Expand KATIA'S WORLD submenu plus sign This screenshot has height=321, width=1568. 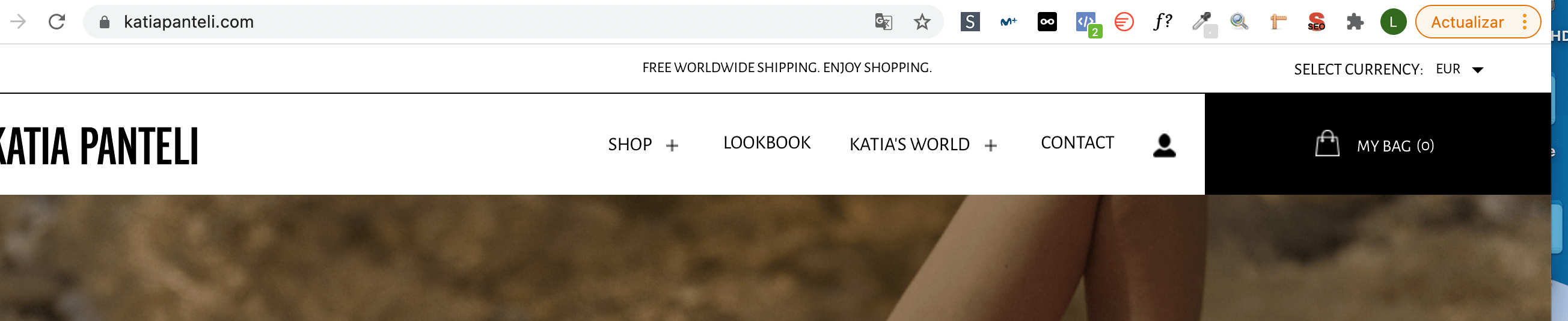tap(990, 145)
